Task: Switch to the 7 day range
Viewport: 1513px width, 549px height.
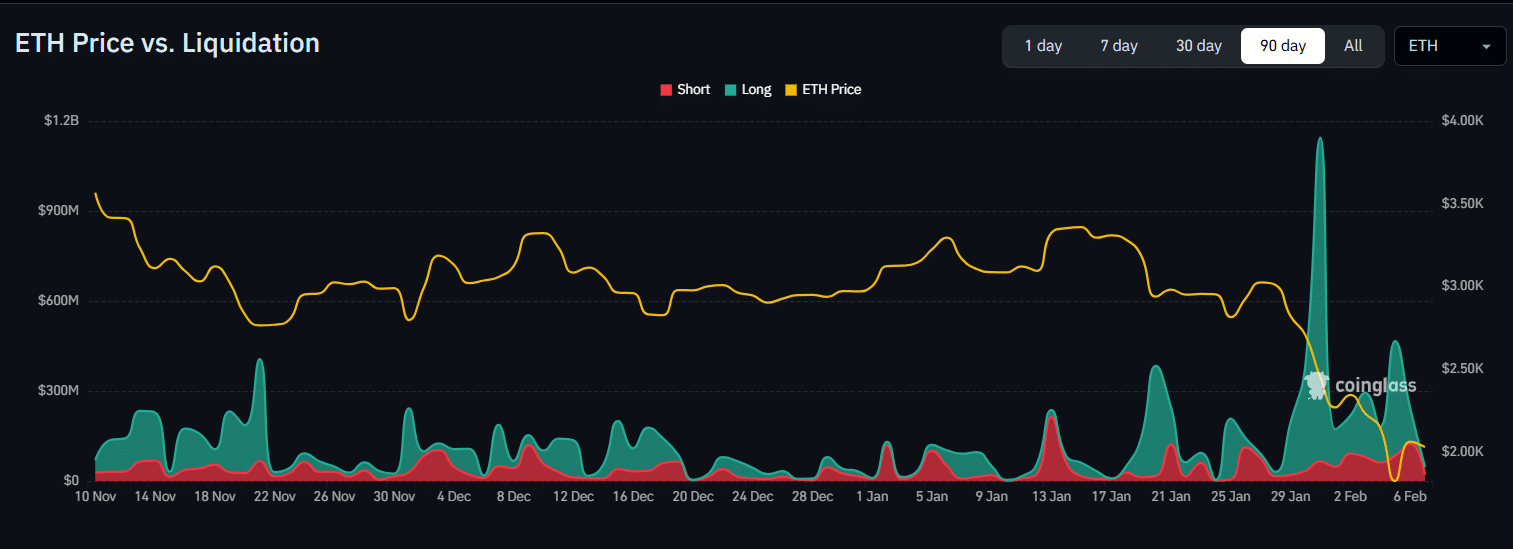Action: (1119, 46)
